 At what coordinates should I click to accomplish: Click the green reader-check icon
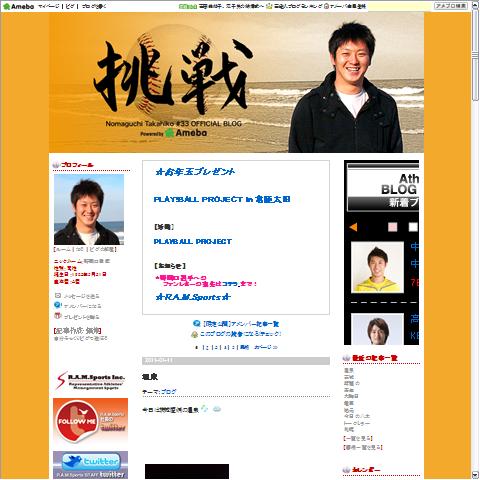[194, 334]
